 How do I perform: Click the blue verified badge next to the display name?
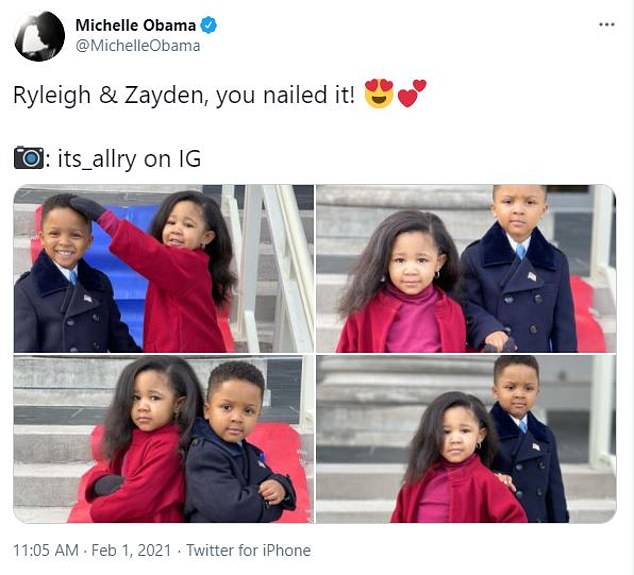[209, 25]
